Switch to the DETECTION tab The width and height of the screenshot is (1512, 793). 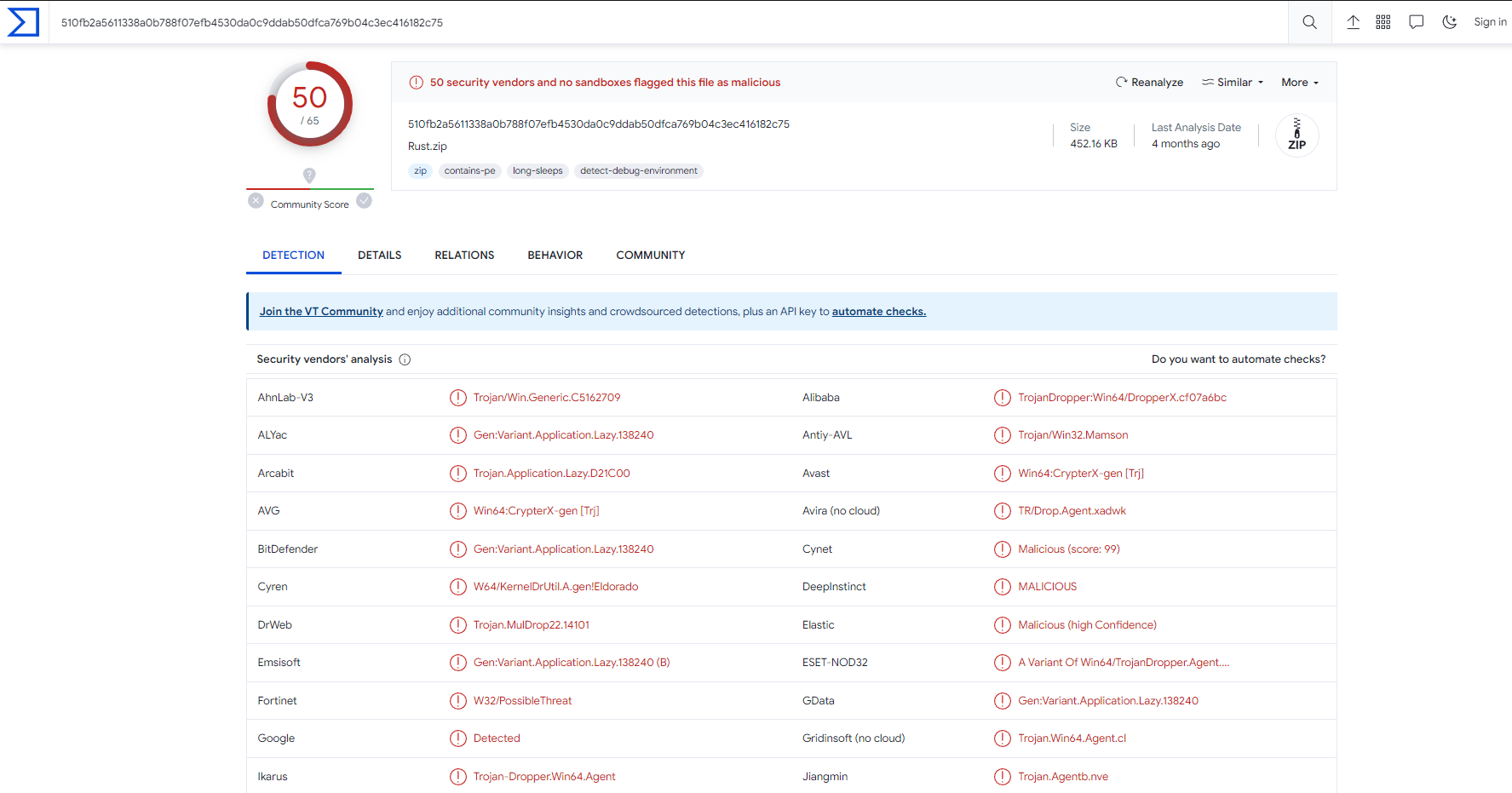[293, 256]
